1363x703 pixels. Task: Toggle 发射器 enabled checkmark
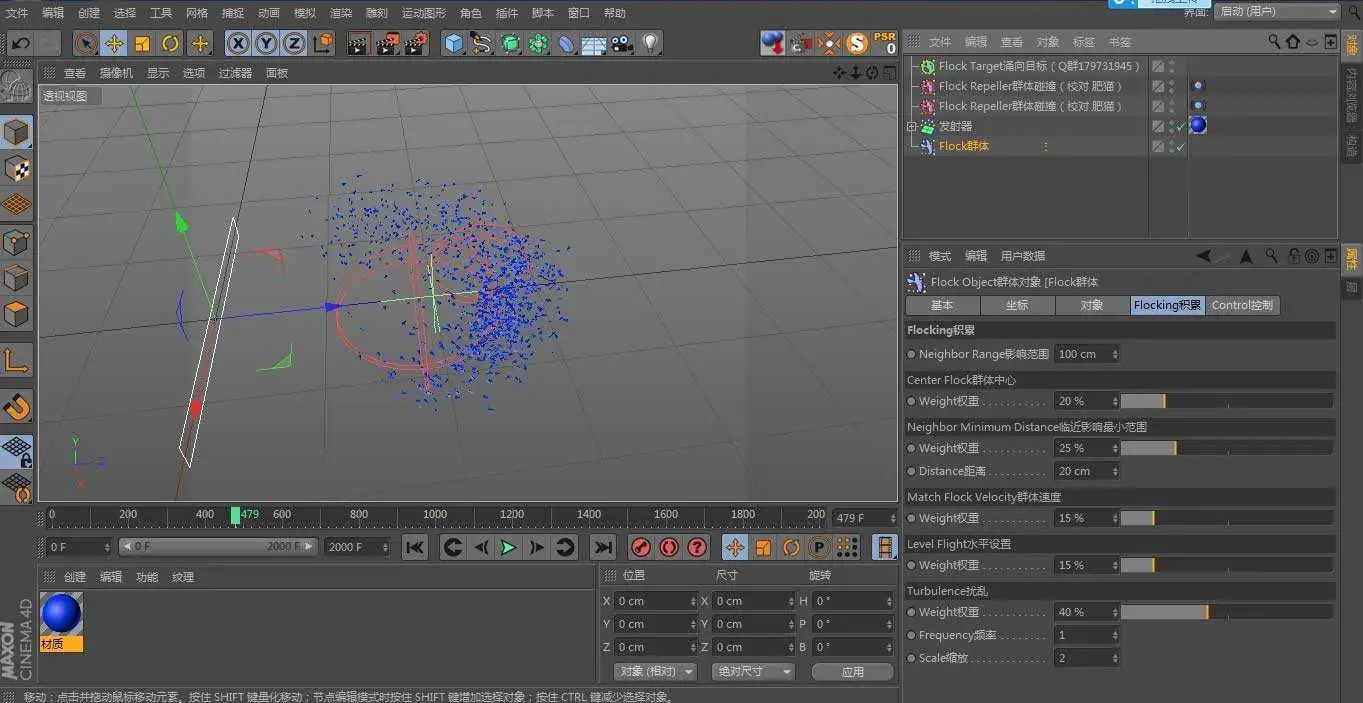(x=1180, y=126)
